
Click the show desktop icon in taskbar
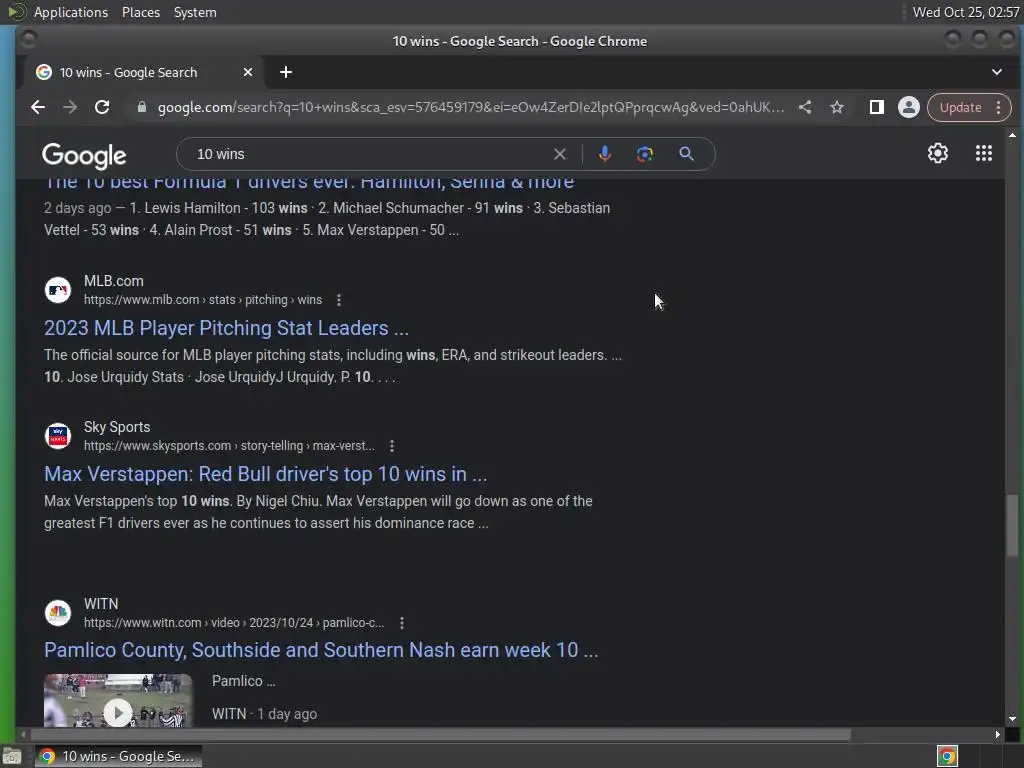click(12, 757)
